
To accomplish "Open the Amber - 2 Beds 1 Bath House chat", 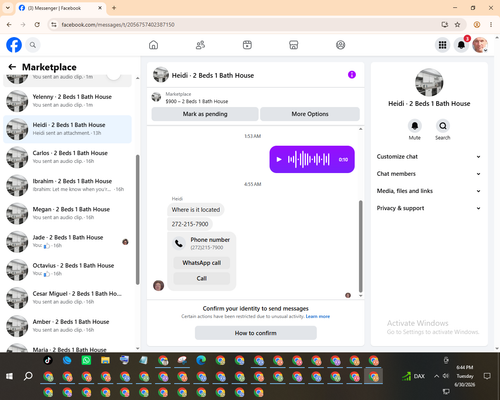I will click(67, 326).
